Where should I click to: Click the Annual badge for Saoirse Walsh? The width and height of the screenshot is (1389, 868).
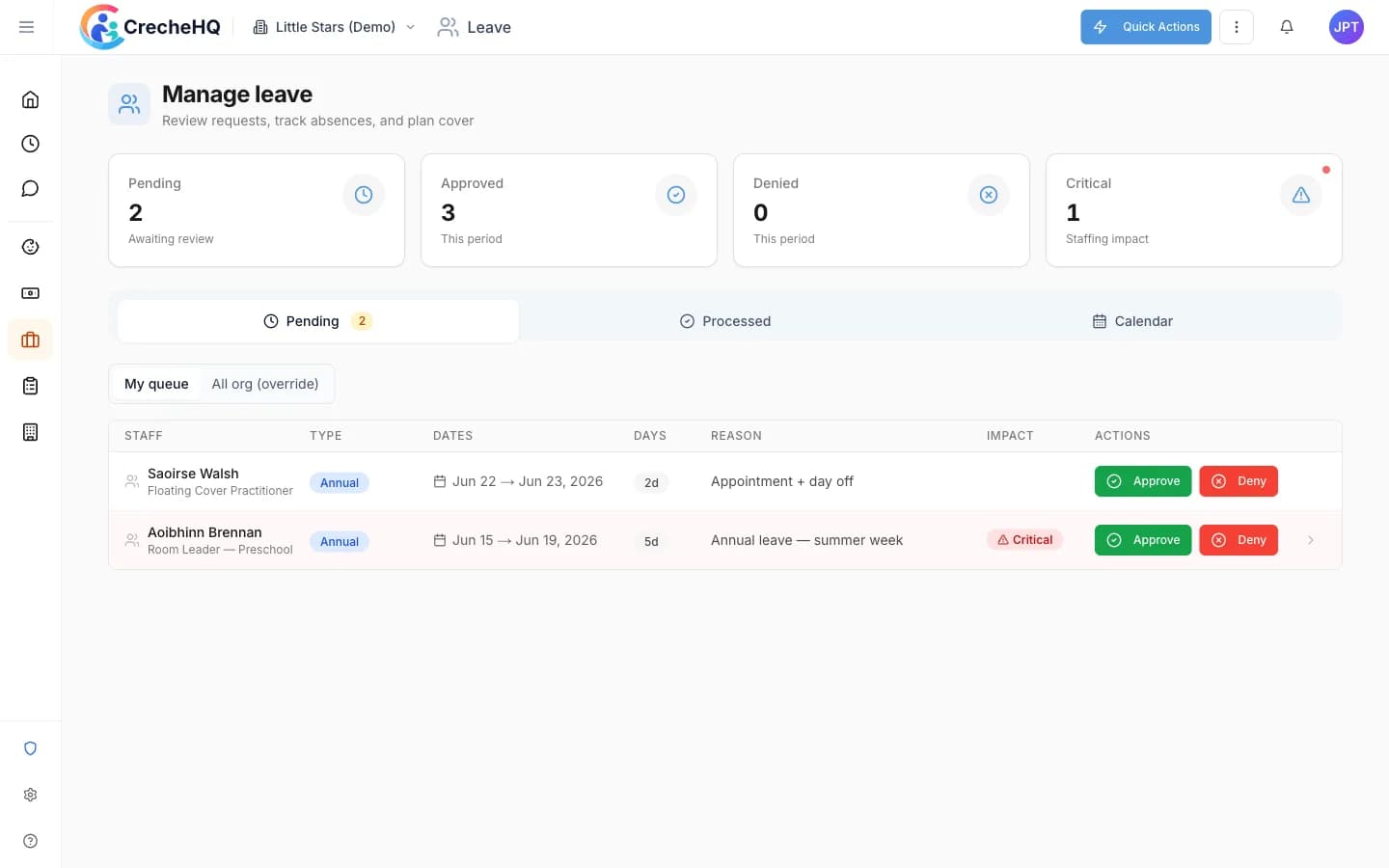pos(340,483)
